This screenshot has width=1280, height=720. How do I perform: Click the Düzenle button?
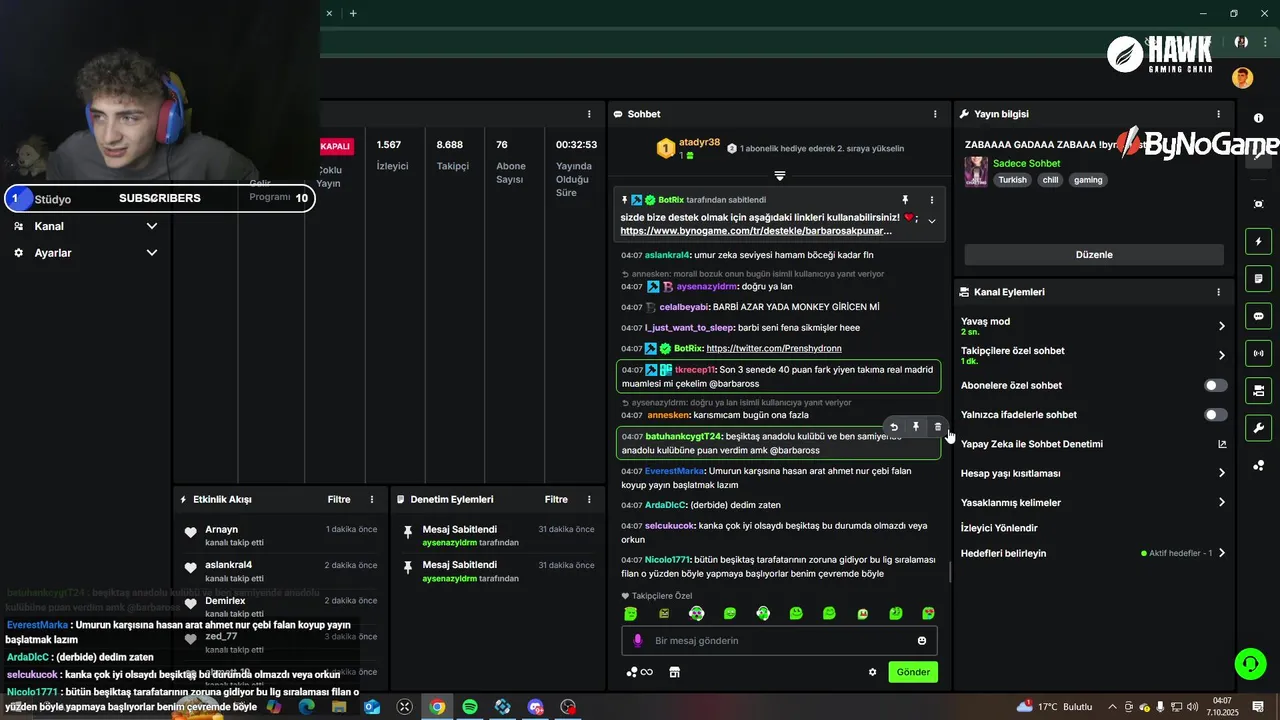click(1094, 254)
